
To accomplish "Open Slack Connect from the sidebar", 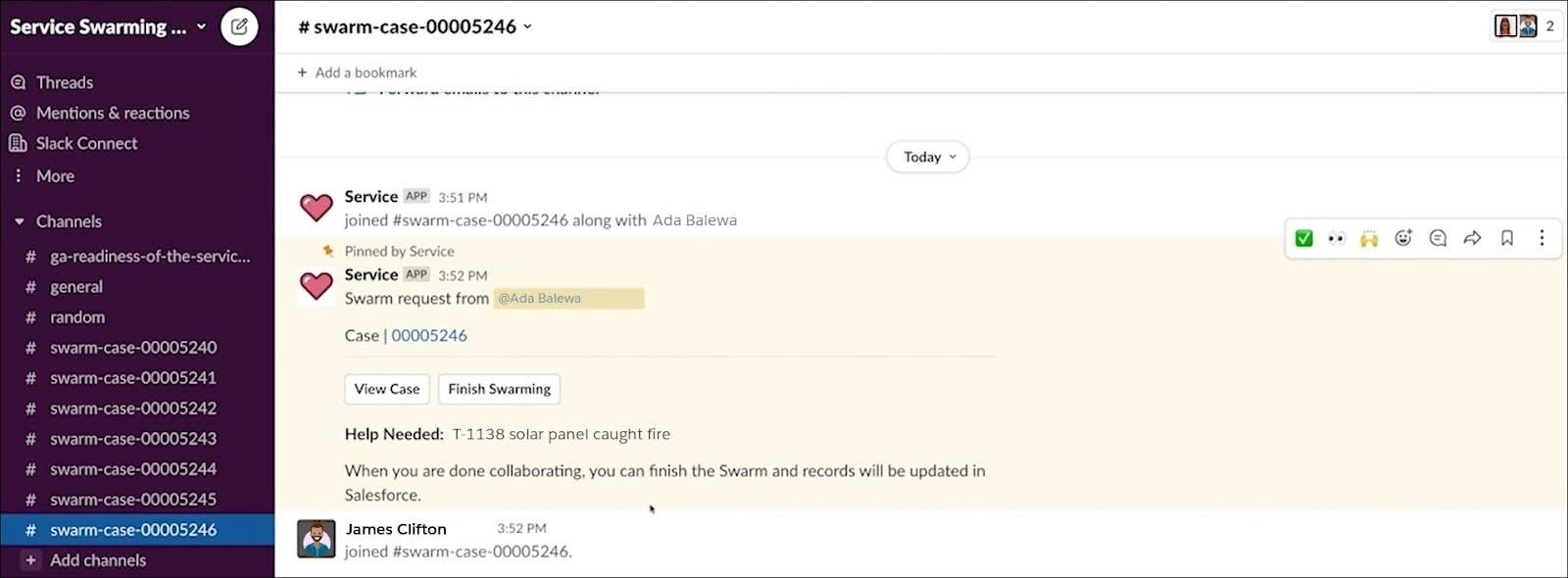I will coord(85,143).
